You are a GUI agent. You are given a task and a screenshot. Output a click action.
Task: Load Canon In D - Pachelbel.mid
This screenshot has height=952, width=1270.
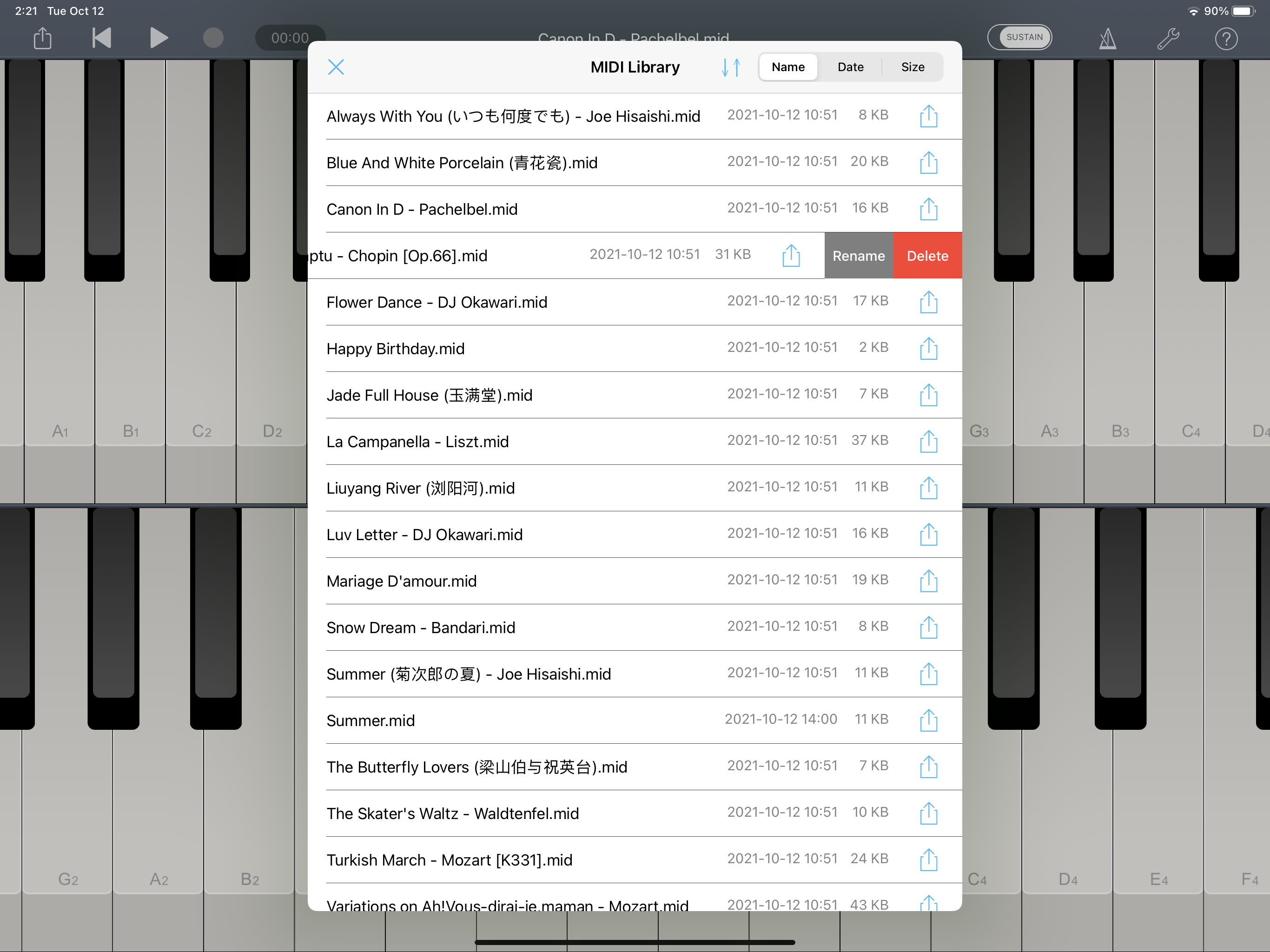click(635, 209)
